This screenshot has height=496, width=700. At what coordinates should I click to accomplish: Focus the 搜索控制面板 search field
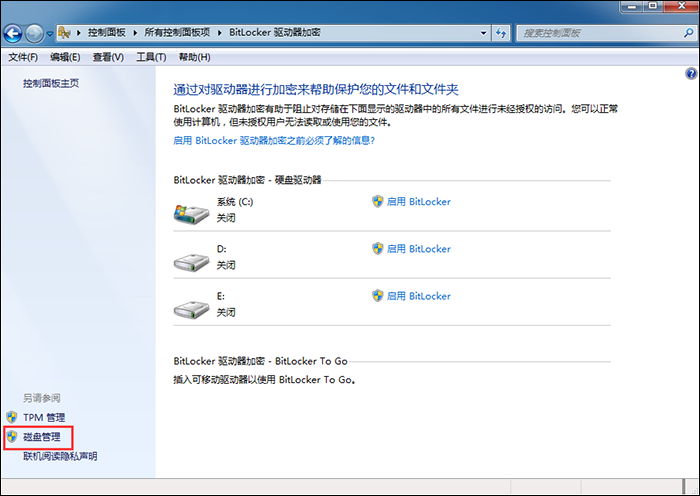(599, 33)
